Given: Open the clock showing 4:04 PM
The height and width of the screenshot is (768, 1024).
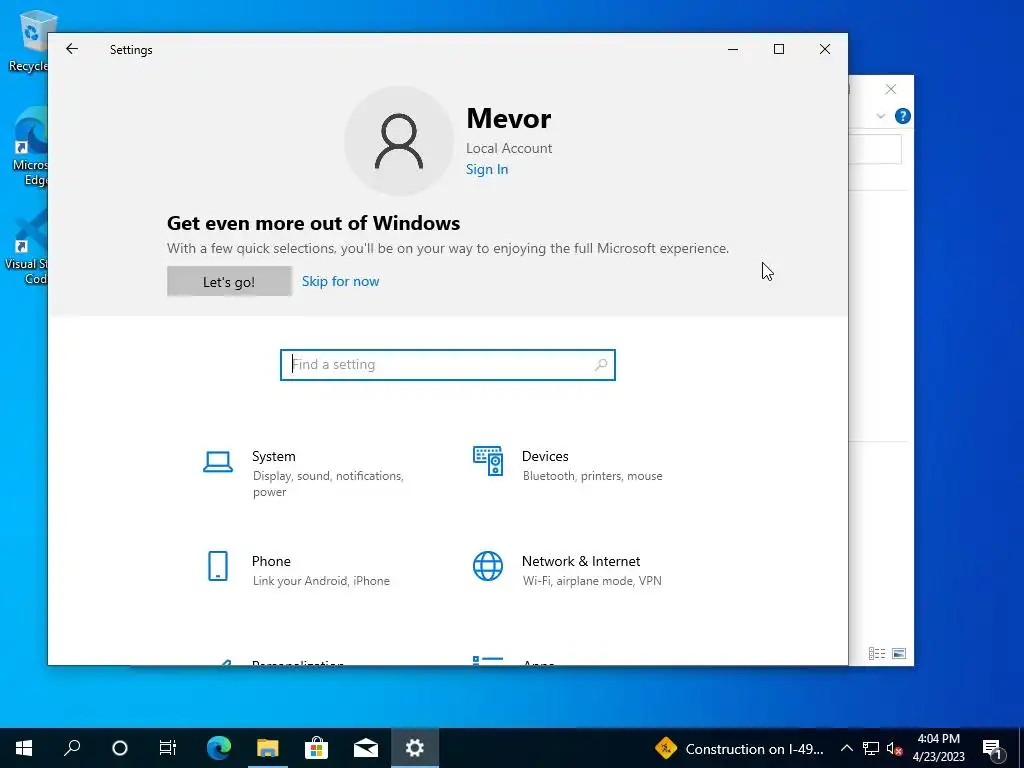Looking at the screenshot, I should coord(938,748).
